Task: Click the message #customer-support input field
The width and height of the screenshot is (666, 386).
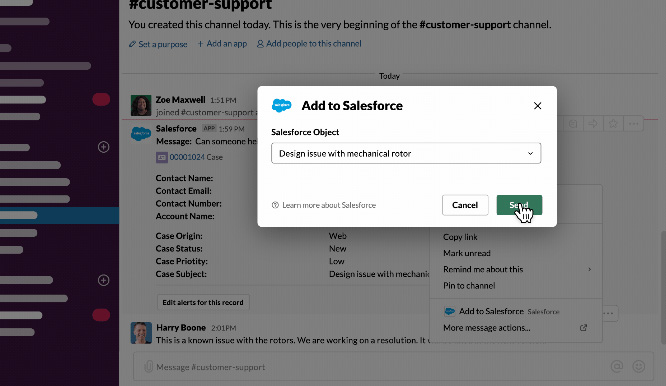Action: click(393, 367)
